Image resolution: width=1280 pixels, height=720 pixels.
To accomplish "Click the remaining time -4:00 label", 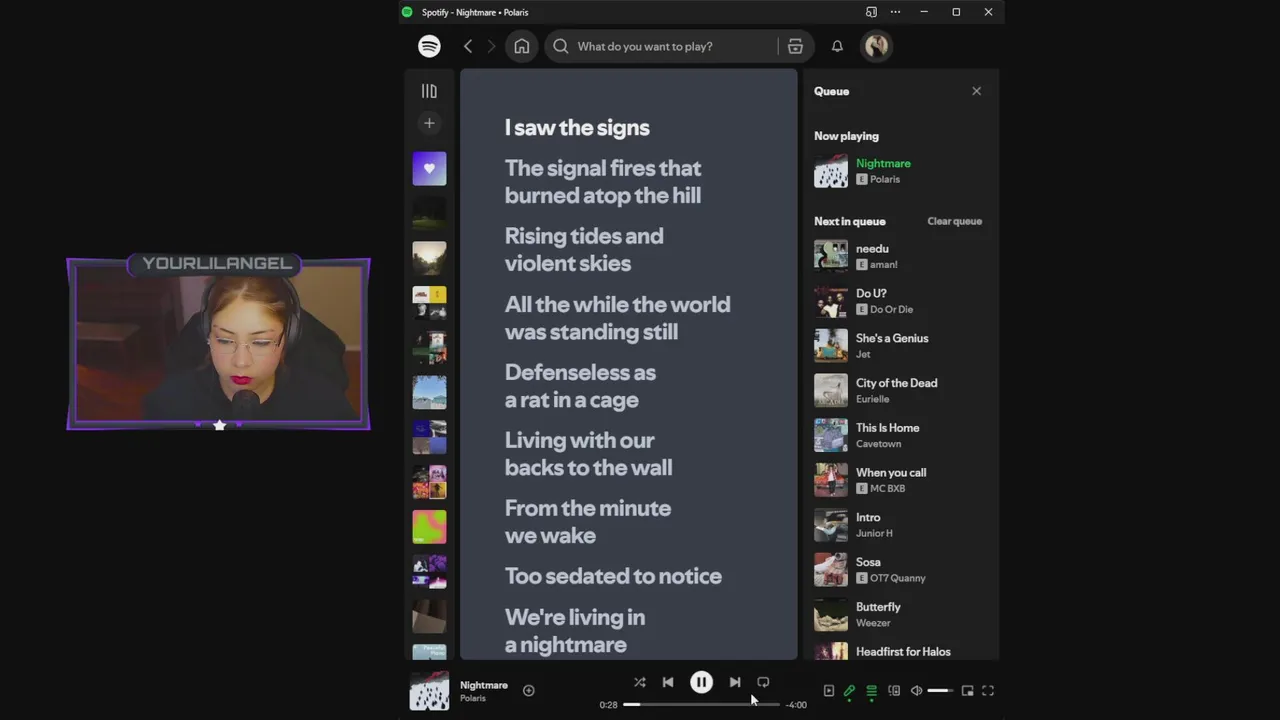I will coord(796,705).
